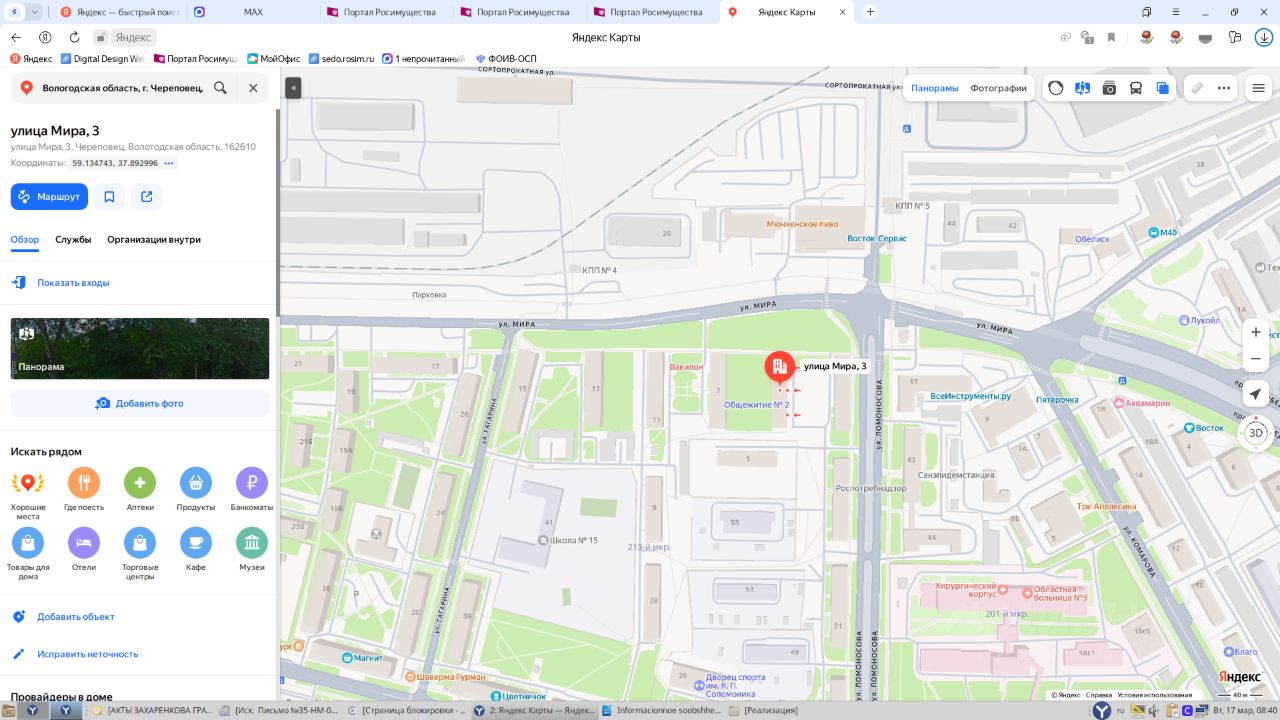Click Добавить фото button
Image resolution: width=1280 pixels, height=720 pixels.
click(x=140, y=403)
